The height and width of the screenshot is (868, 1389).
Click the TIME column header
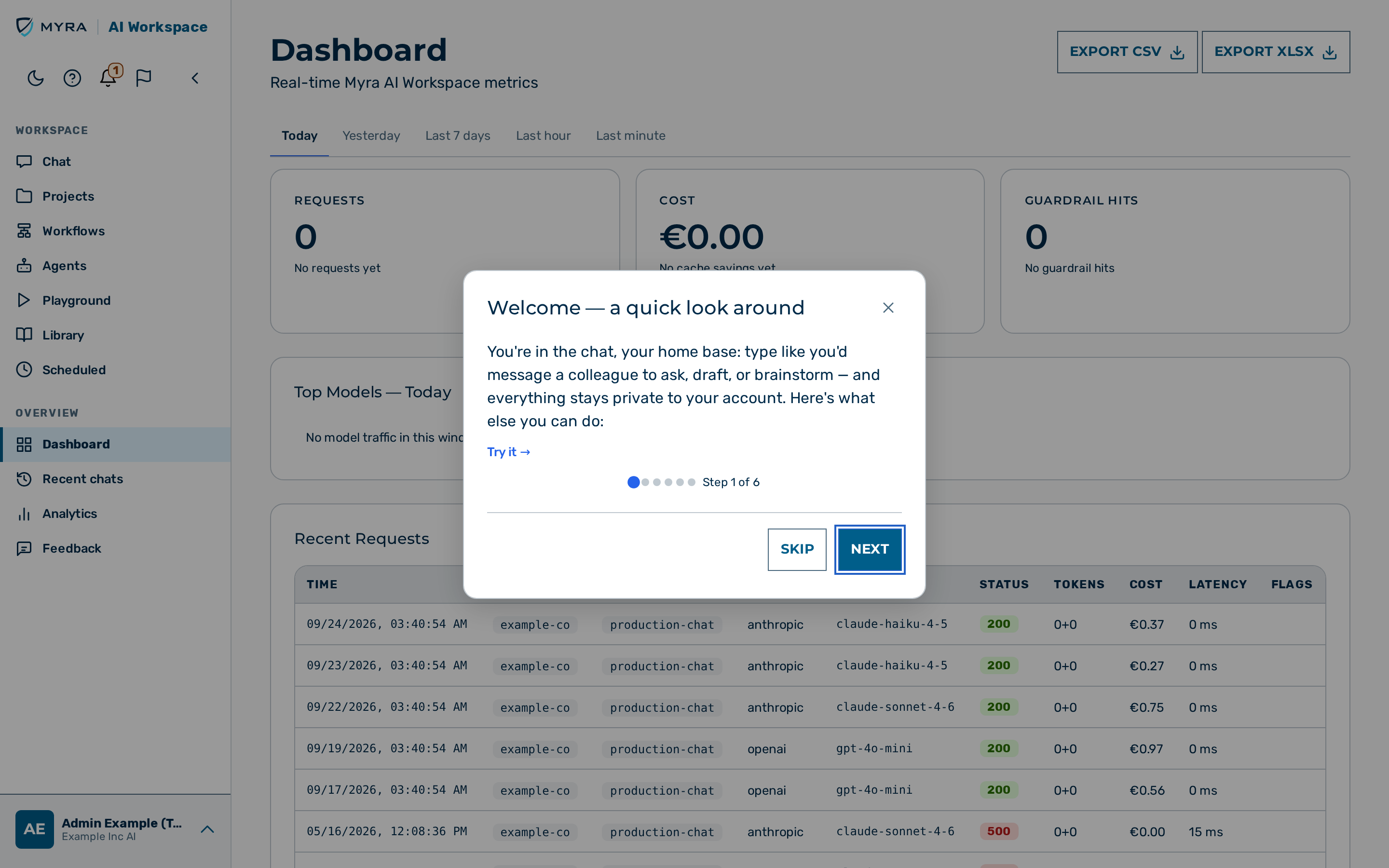coord(322,584)
